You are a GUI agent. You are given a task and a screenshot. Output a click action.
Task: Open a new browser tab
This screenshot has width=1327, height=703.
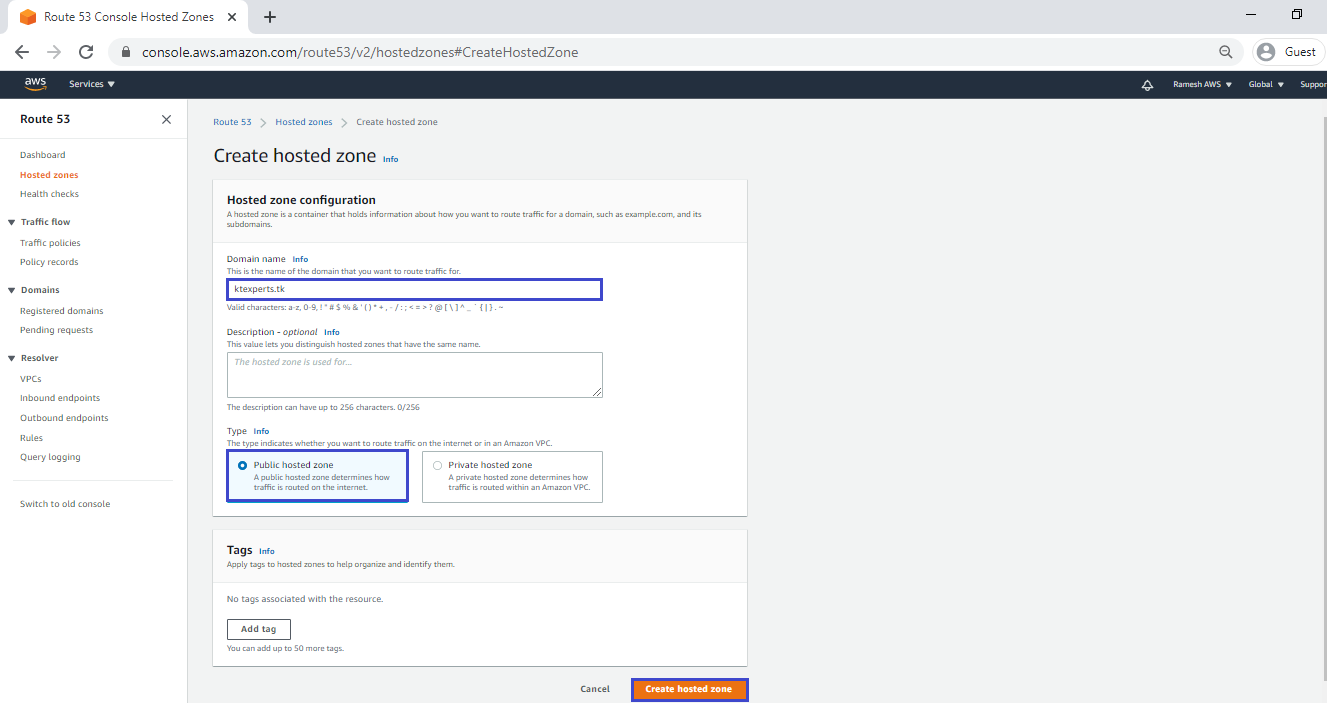coord(270,17)
